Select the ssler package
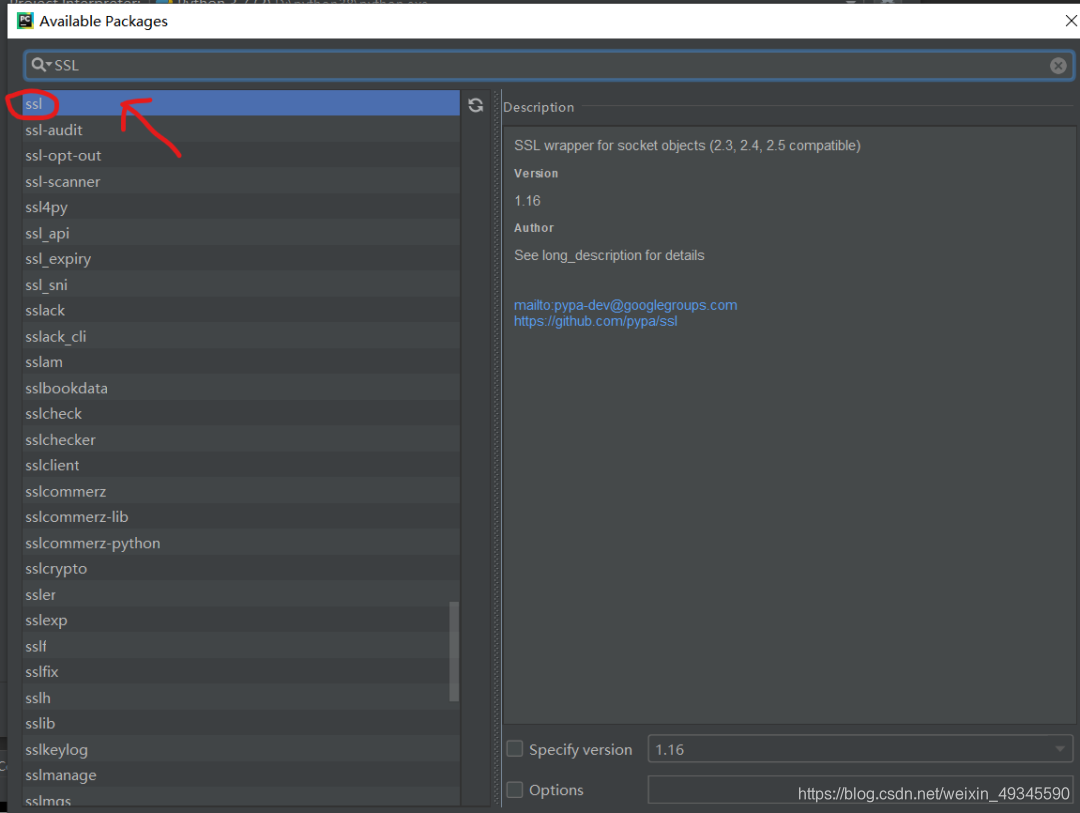Screen dimensions: 1080x813 pos(241,595)
